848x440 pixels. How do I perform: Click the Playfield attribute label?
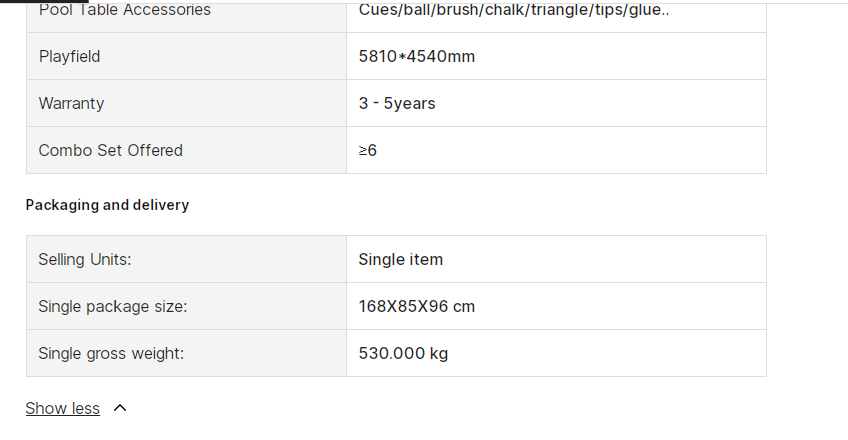pos(69,56)
